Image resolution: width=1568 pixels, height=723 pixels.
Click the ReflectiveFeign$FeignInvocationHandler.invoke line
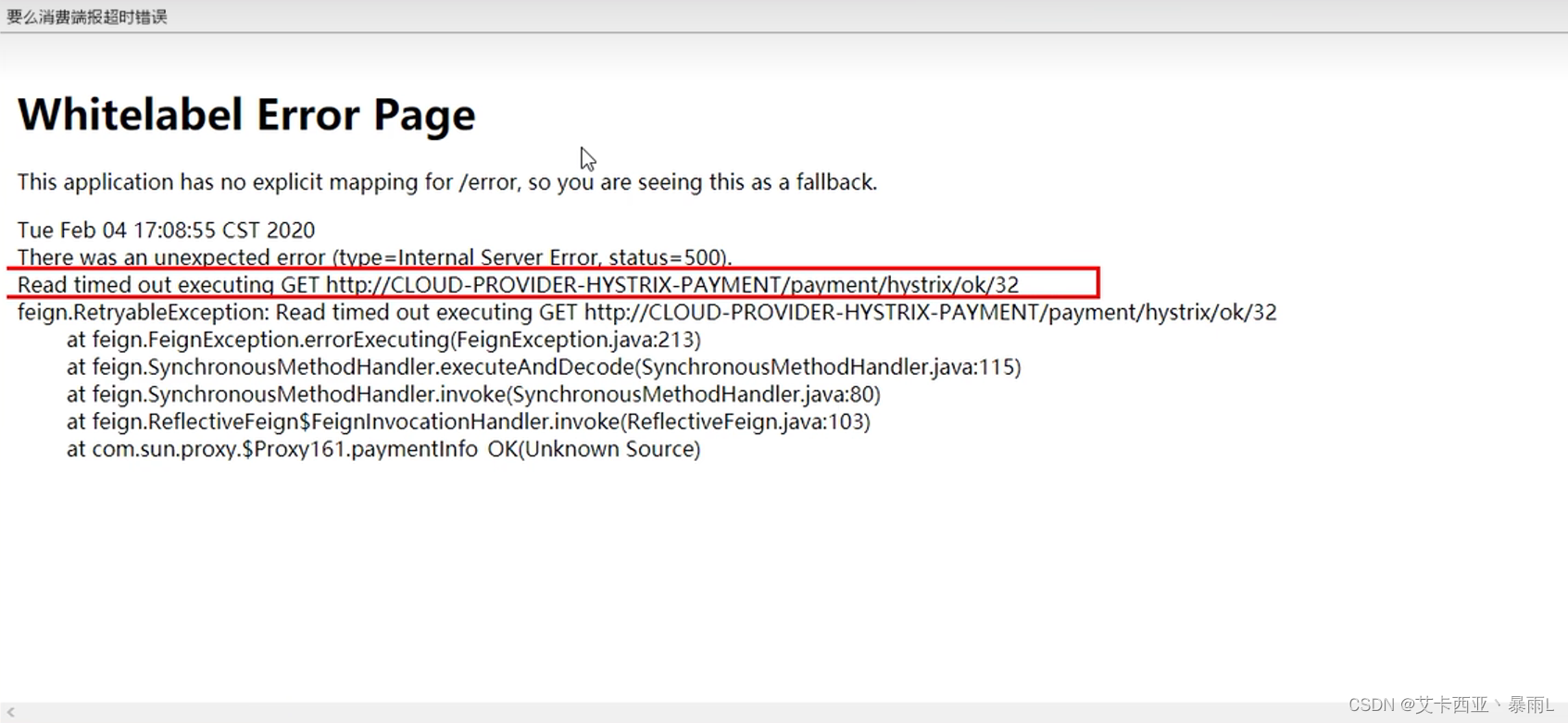click(x=468, y=421)
